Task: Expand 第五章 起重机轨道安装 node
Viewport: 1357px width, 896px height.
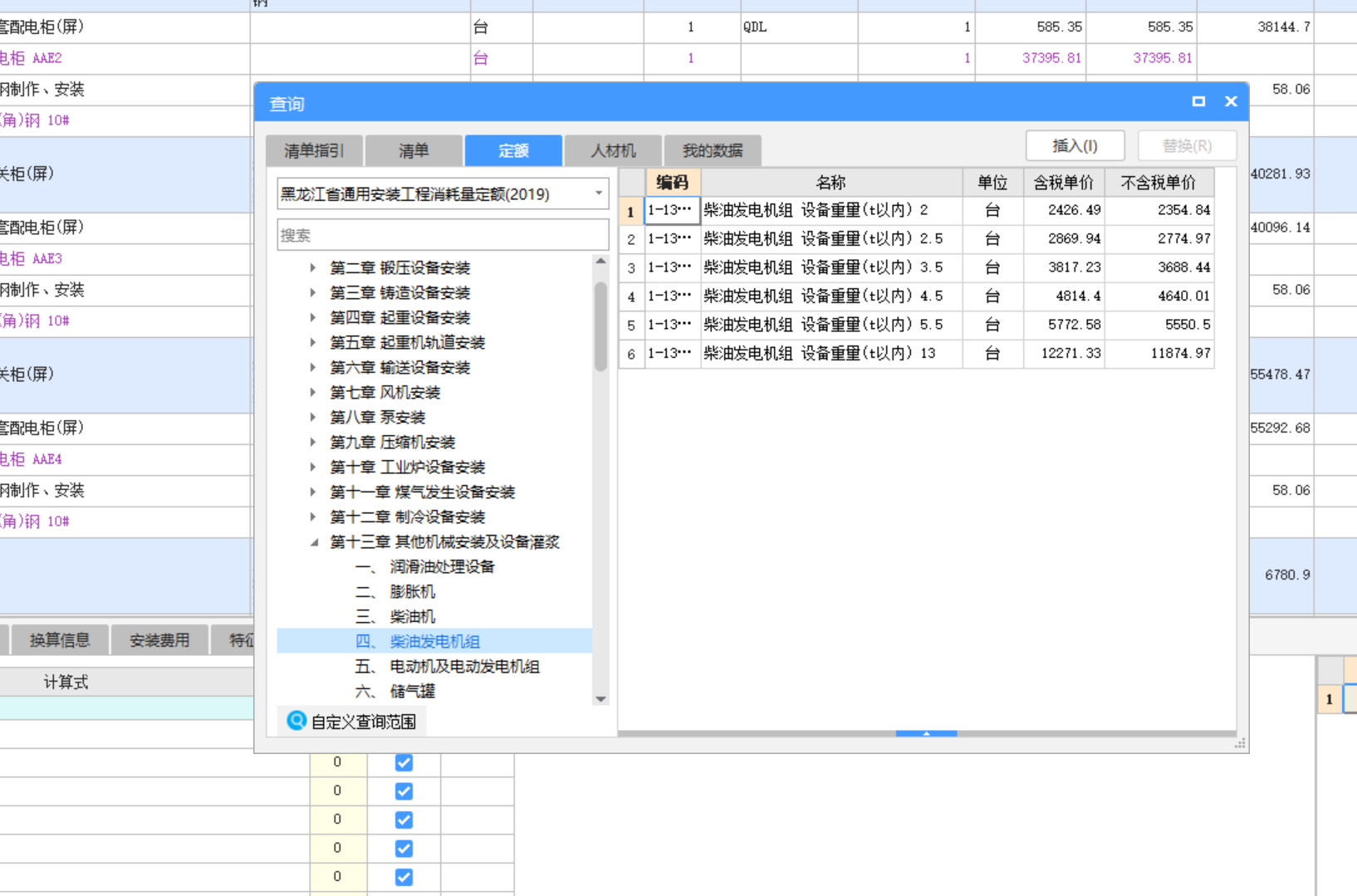Action: (x=313, y=342)
